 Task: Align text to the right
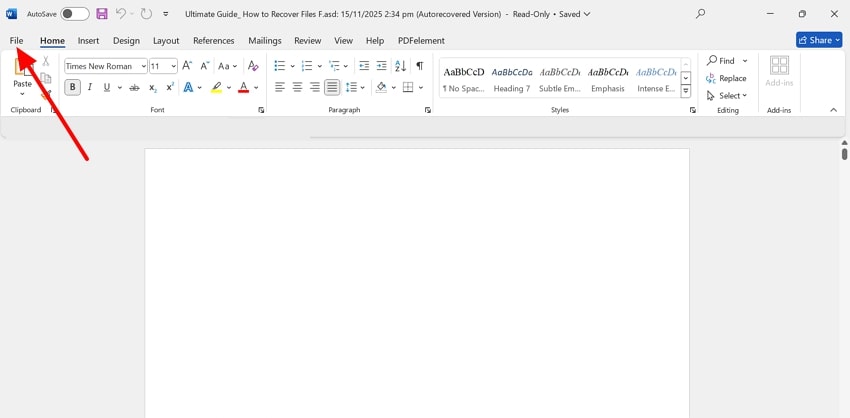(314, 87)
